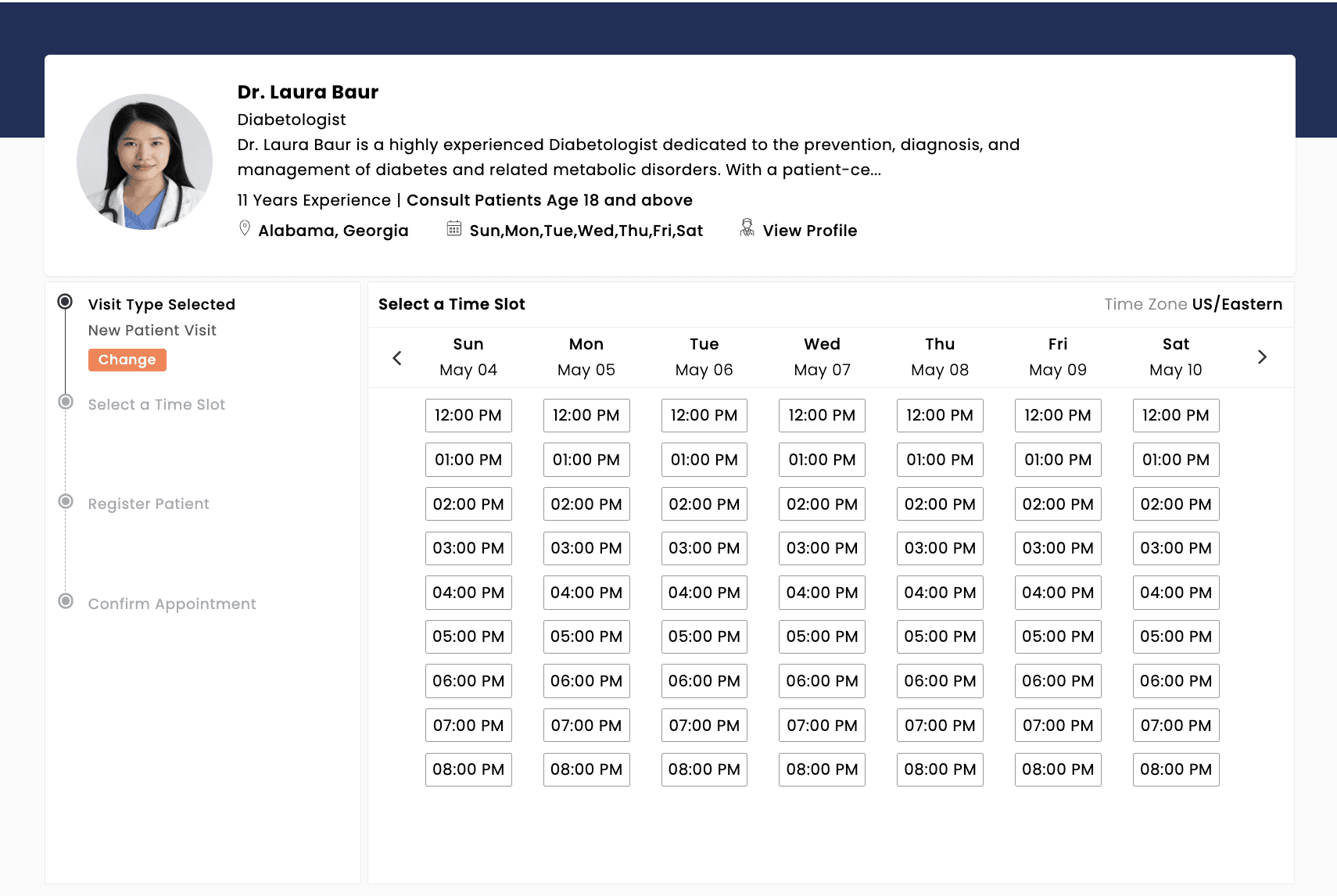Pick the 03:00 PM slot on Tue May 06
Screen dimensions: 1337x896
click(704, 548)
